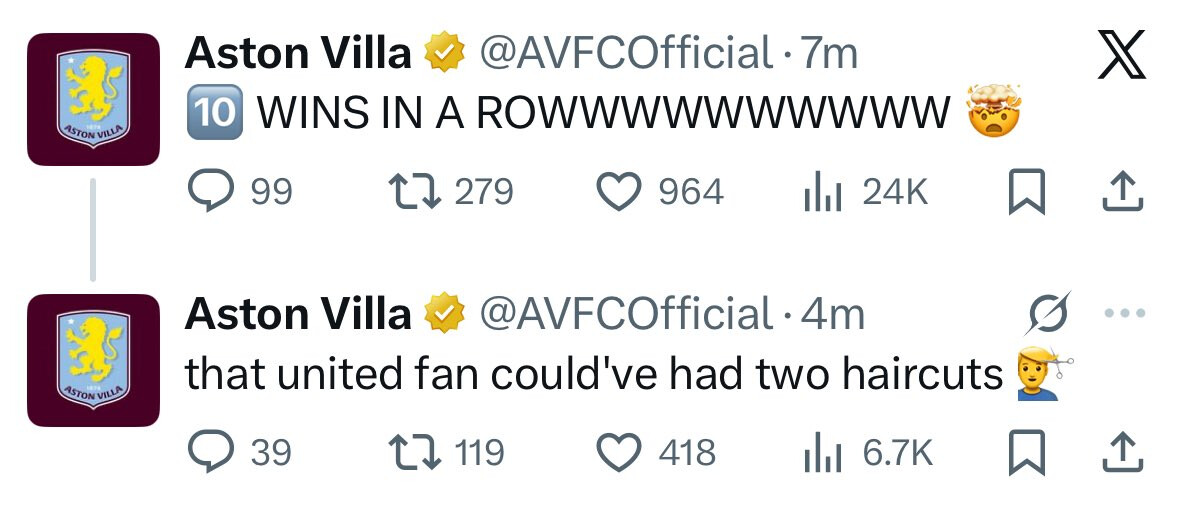
Task: Share the two haircuts tweet
Action: pyautogui.click(x=1120, y=453)
